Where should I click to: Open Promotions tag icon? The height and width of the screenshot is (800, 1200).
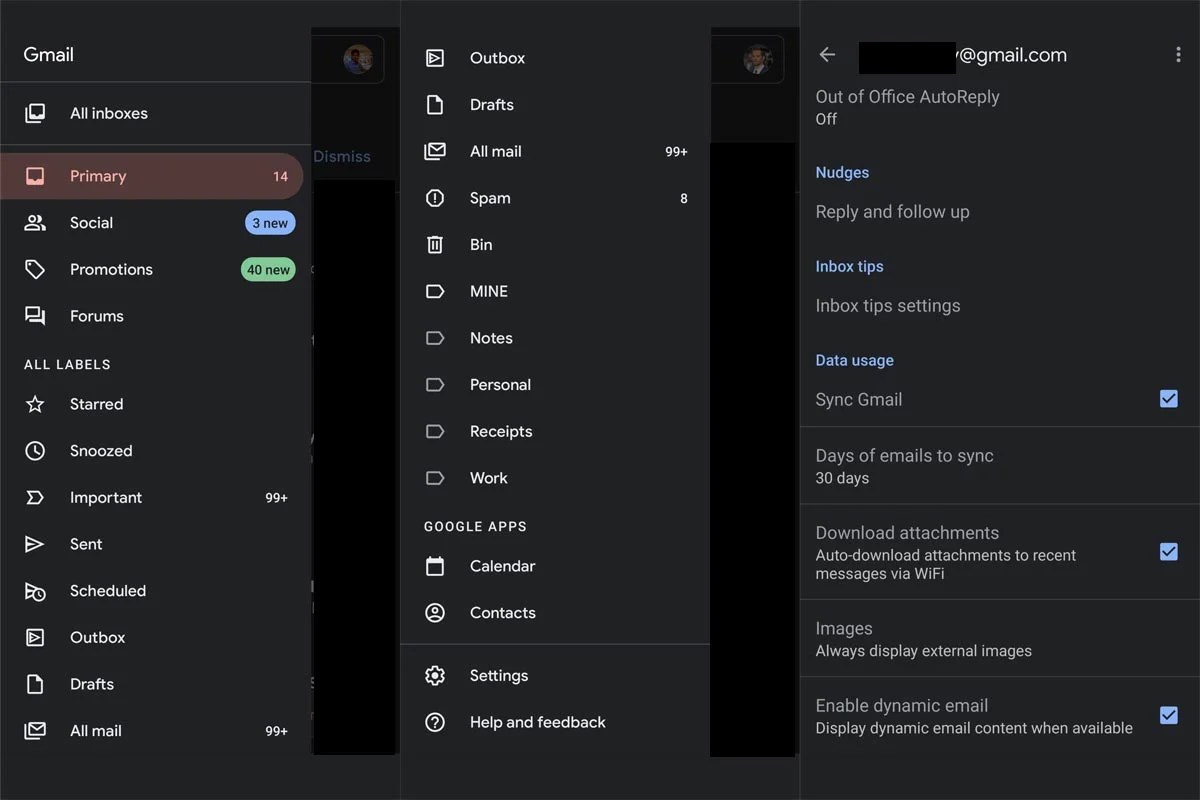[35, 269]
